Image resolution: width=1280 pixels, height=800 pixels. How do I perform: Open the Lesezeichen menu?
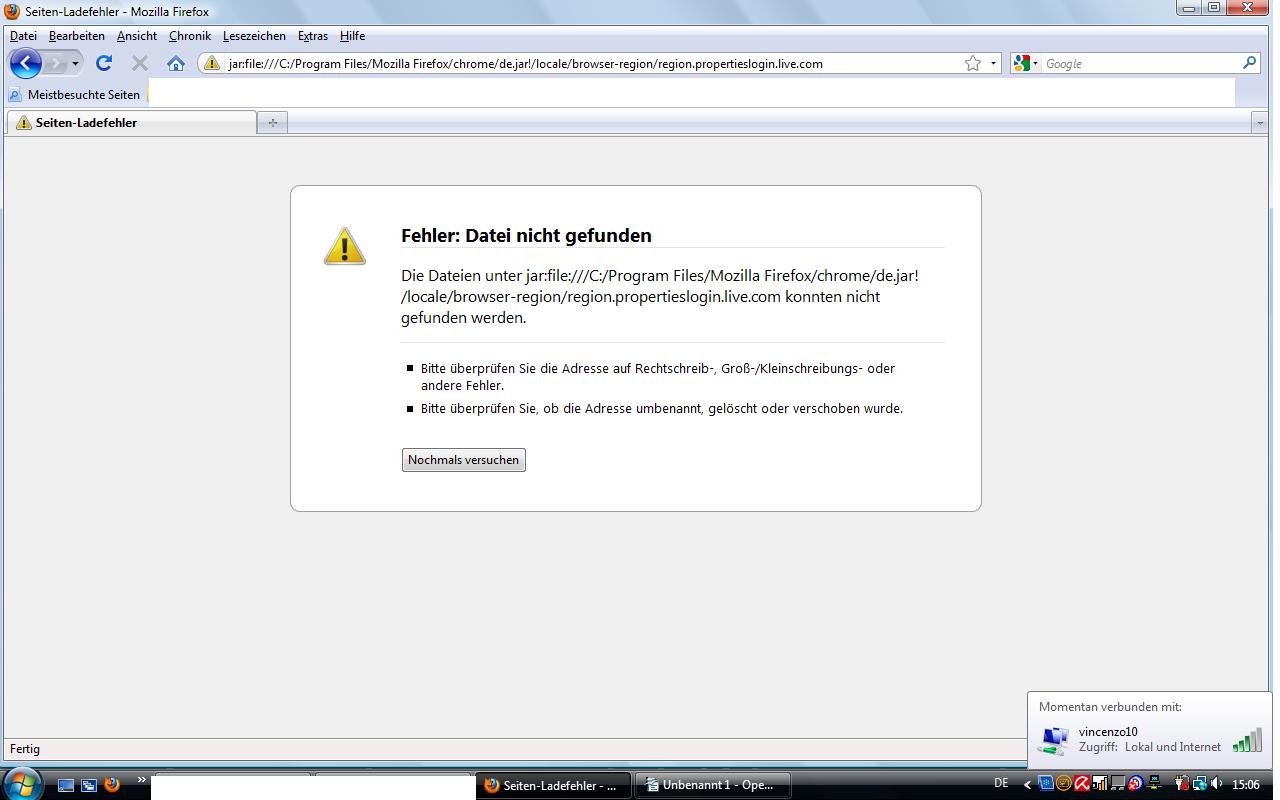pyautogui.click(x=254, y=36)
